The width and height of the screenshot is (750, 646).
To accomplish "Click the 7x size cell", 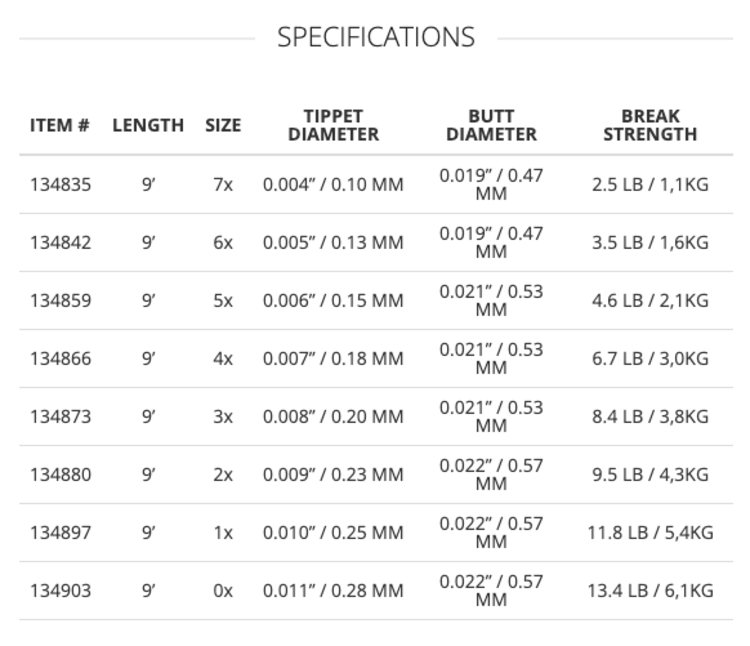I will 223,185.
